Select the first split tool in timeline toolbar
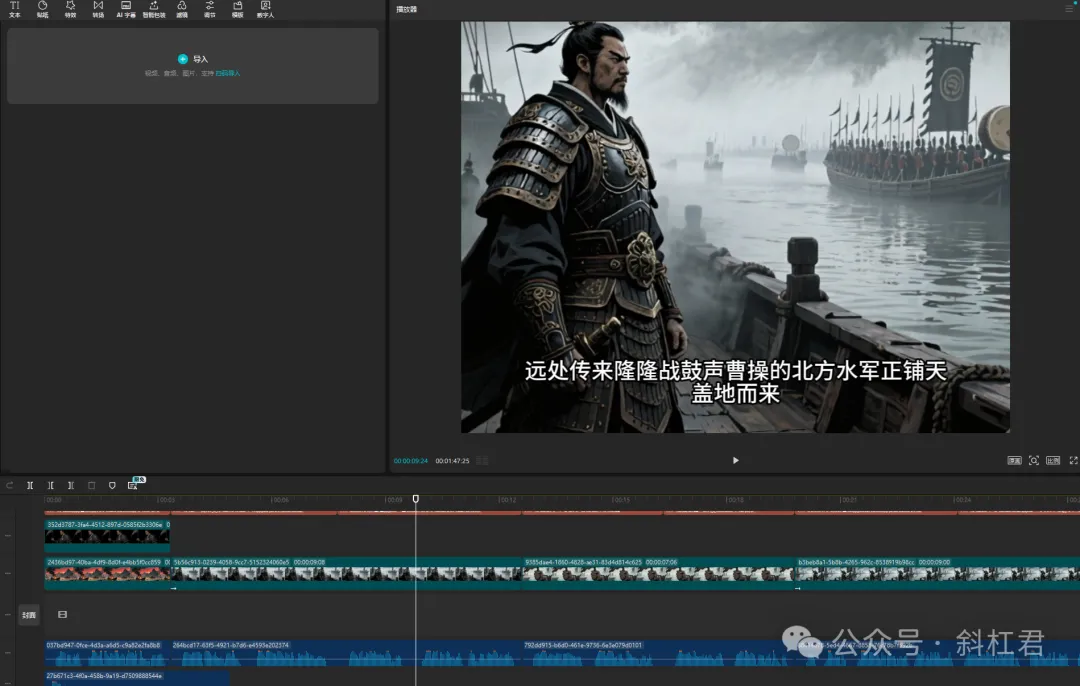The image size is (1080, 686). 30,485
